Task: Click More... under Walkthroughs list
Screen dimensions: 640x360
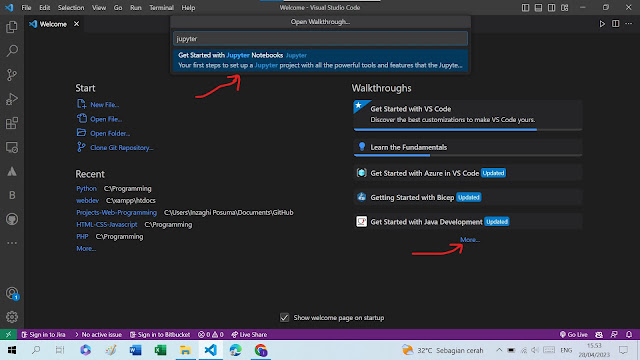Action: tap(470, 240)
